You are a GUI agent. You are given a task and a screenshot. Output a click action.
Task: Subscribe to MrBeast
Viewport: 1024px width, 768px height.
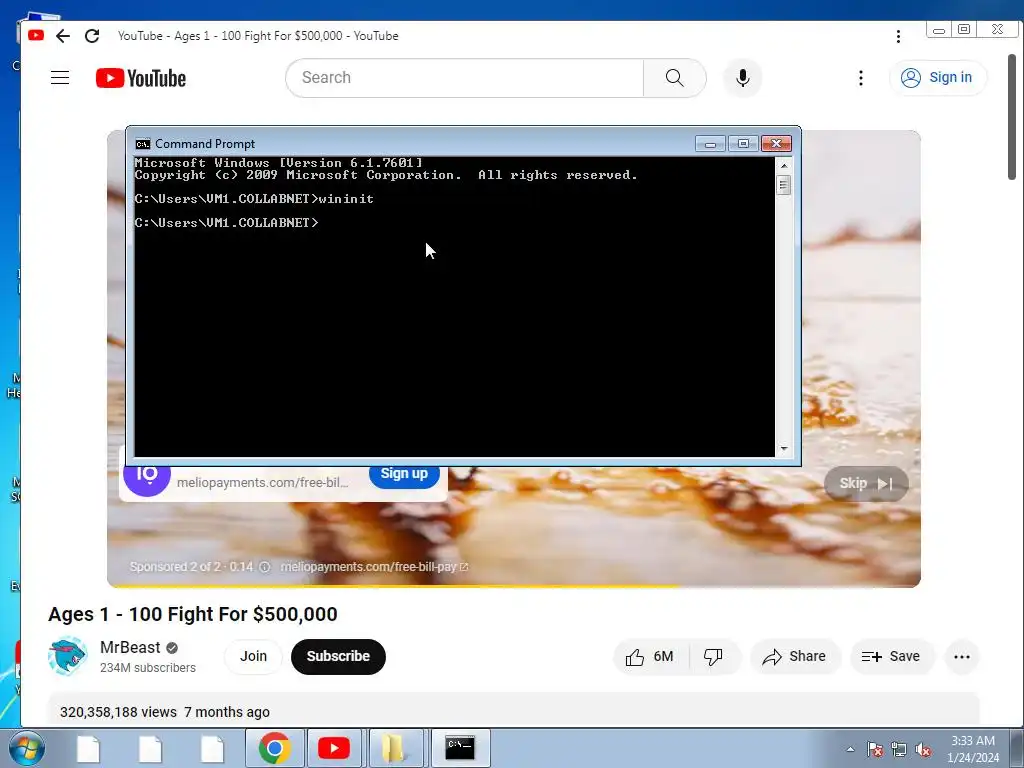tap(338, 656)
